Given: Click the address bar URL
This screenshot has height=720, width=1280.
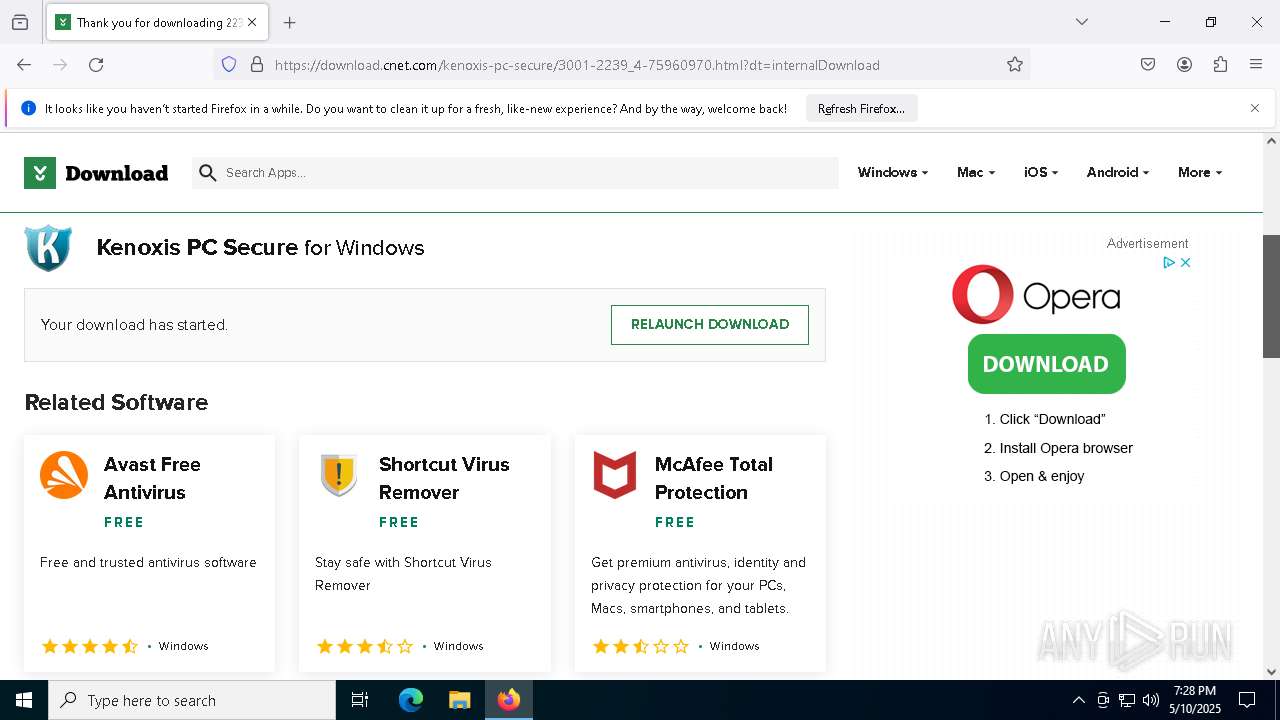Looking at the screenshot, I should coord(577,65).
